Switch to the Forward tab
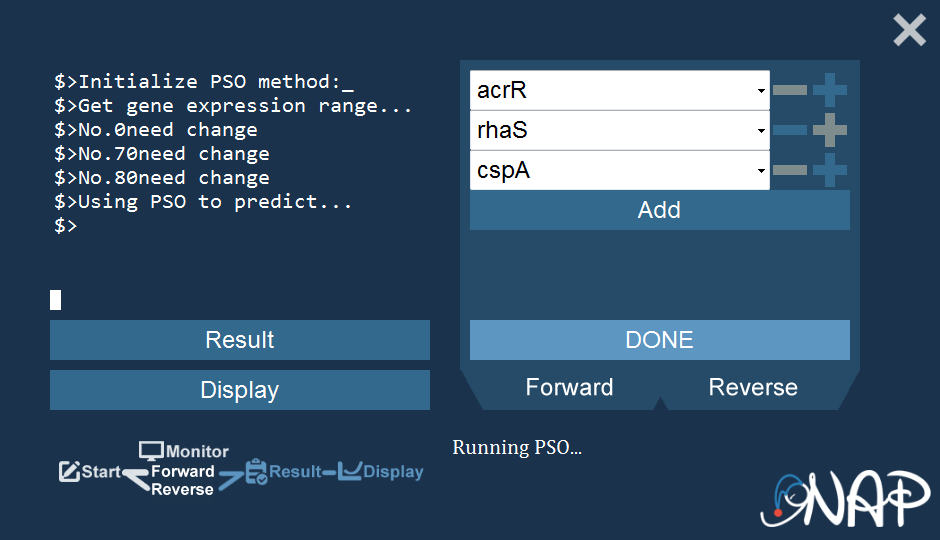940x540 pixels. click(x=569, y=388)
